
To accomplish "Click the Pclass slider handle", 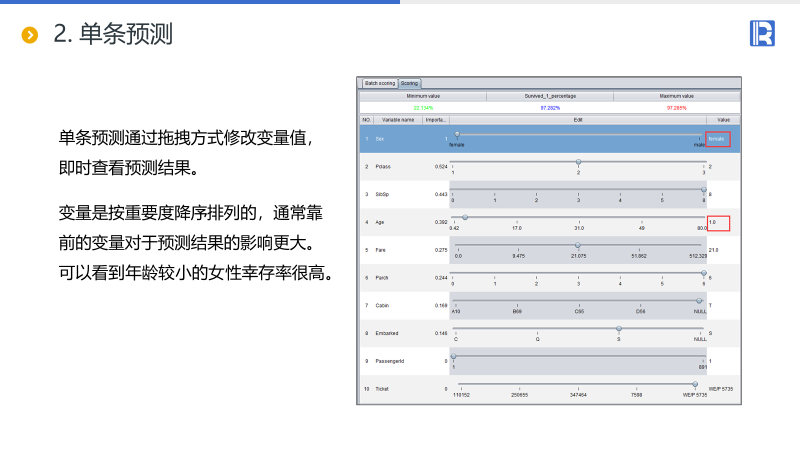I will coord(578,161).
